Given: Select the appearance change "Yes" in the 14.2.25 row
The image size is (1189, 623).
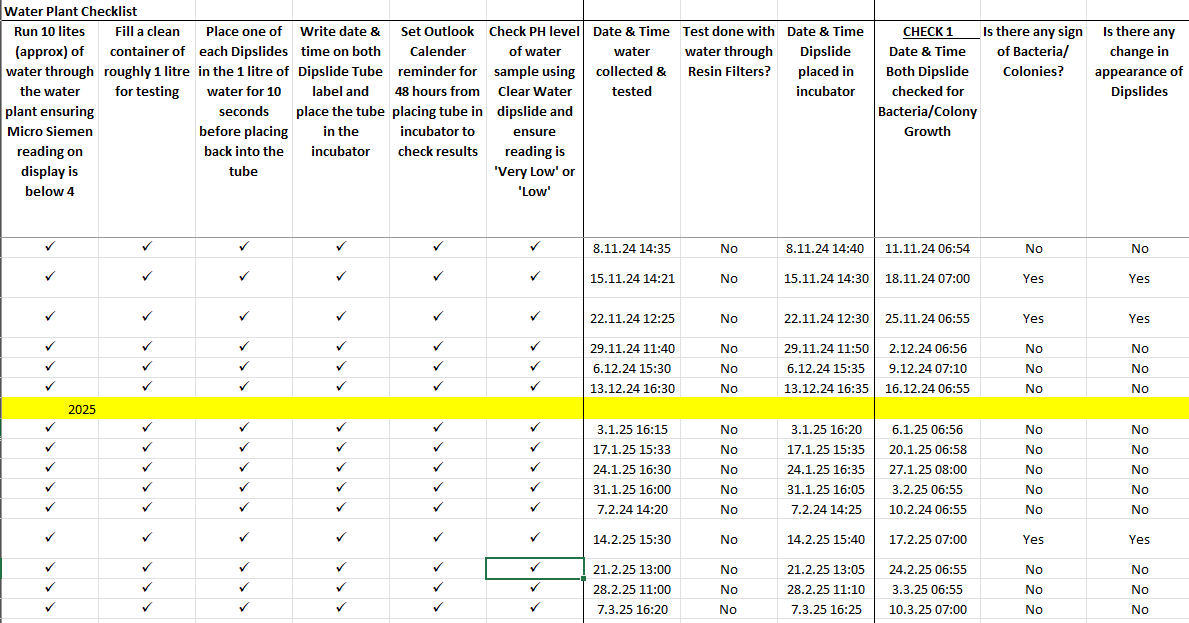Looking at the screenshot, I should (x=1139, y=539).
